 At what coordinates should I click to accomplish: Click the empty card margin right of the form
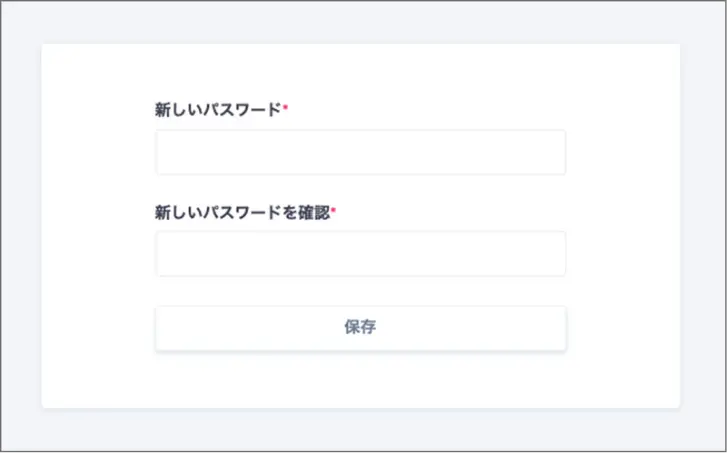click(x=622, y=225)
